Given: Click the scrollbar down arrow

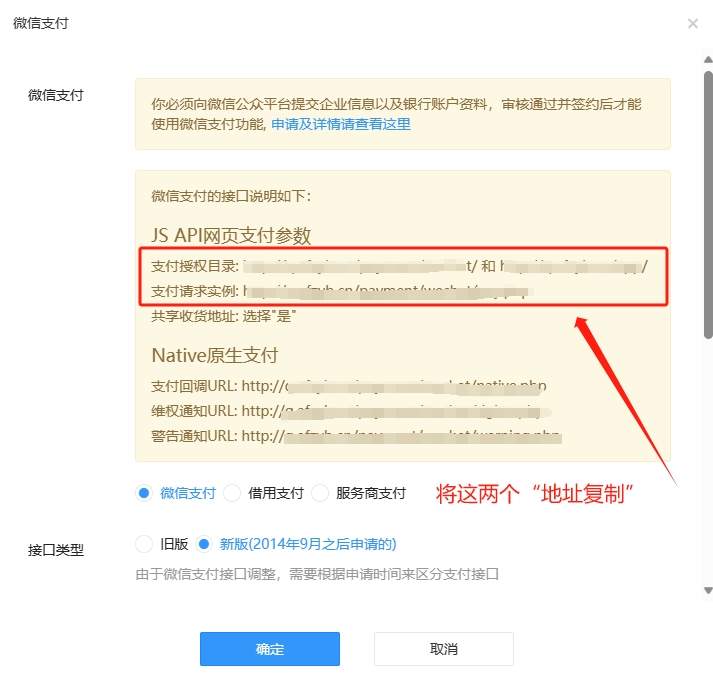Looking at the screenshot, I should (708, 591).
